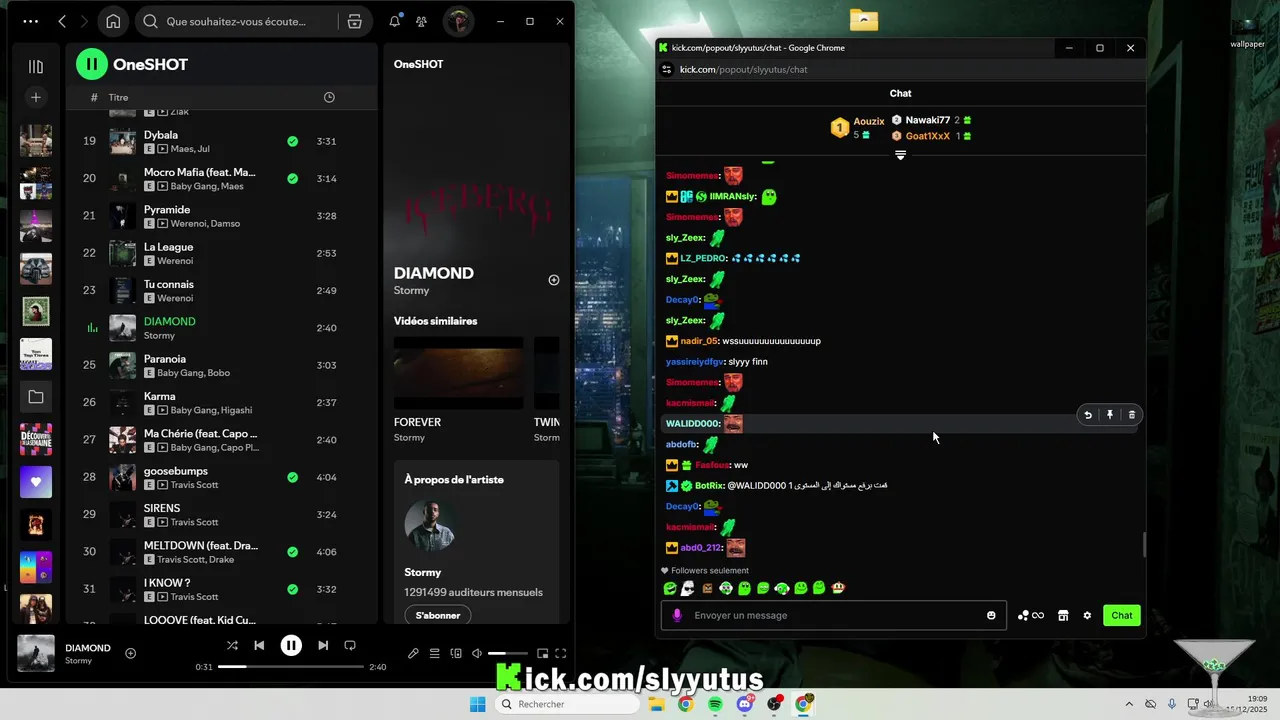The height and width of the screenshot is (720, 1280).
Task: Mute Spotify volume speaker icon
Action: coord(477,653)
